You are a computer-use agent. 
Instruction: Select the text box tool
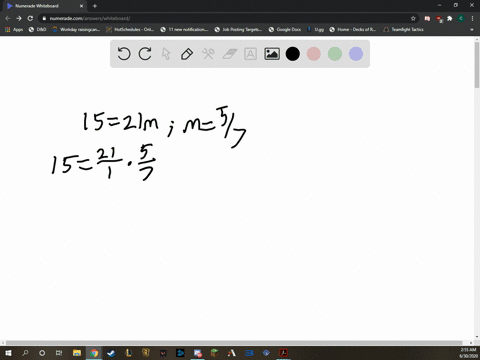(x=250, y=54)
